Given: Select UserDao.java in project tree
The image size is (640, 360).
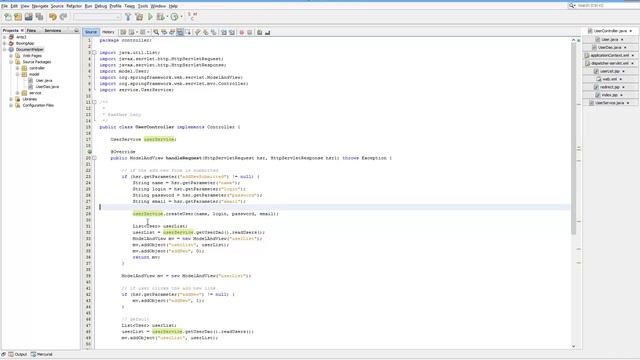Looking at the screenshot, I should click(x=47, y=87).
